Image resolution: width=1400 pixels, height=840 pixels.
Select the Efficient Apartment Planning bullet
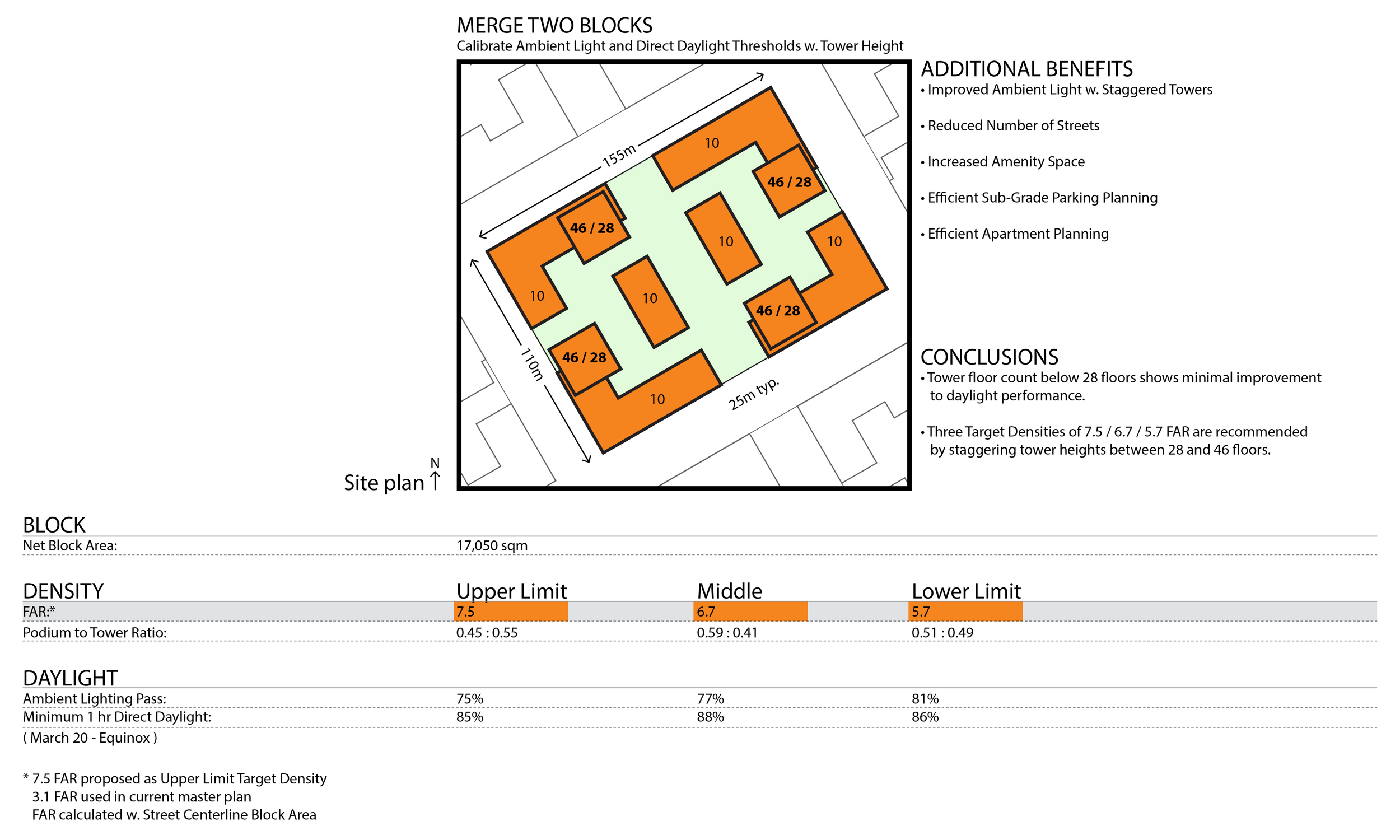(x=1015, y=234)
